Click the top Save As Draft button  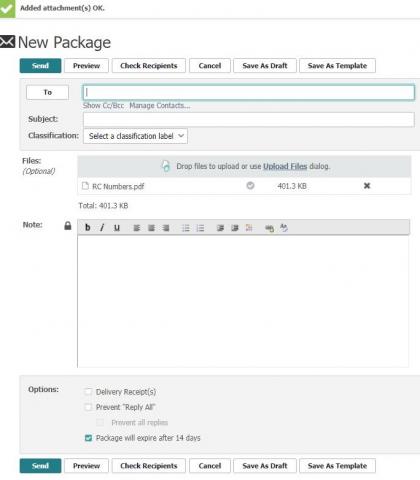[265, 66]
